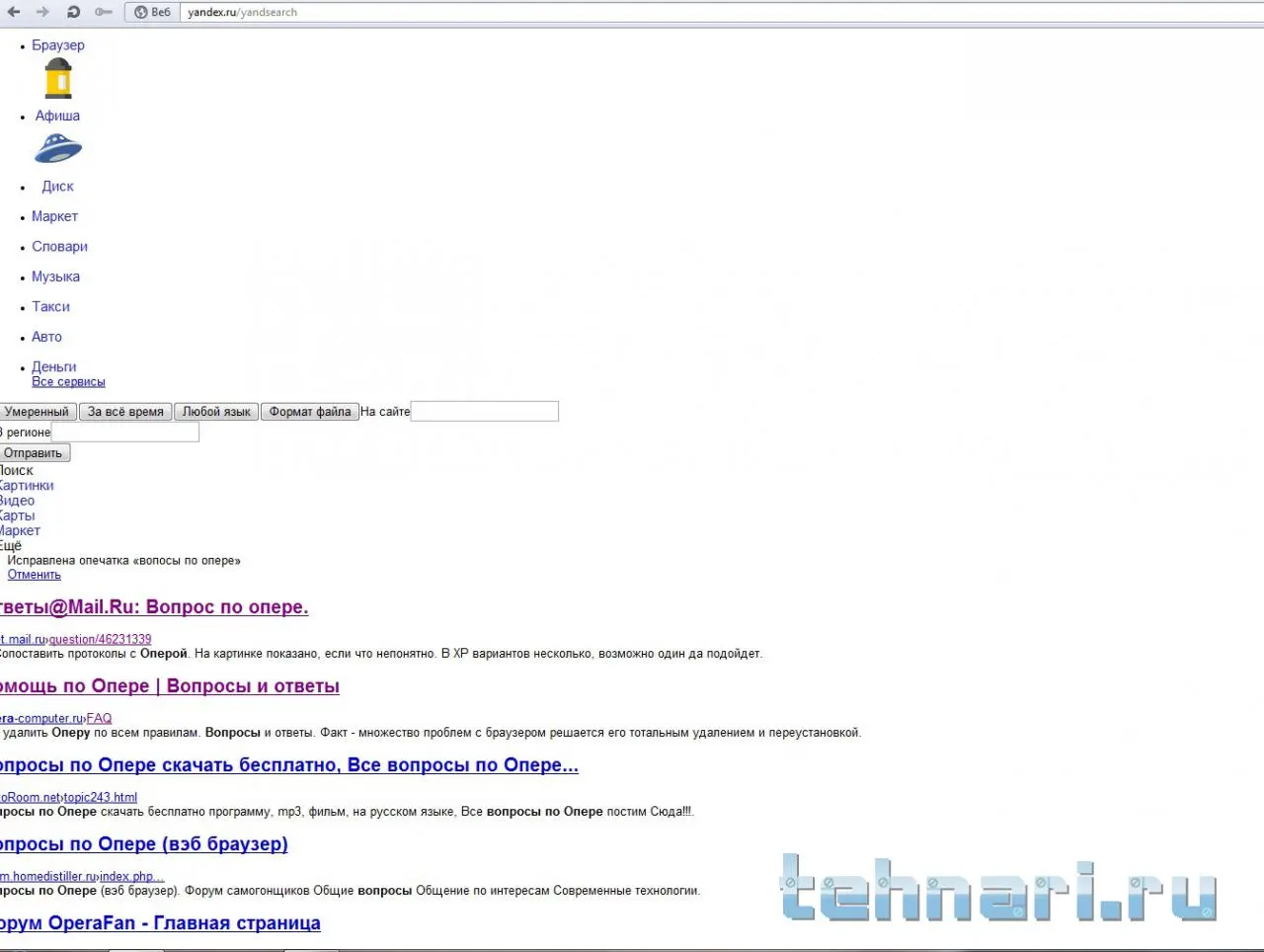The image size is (1264, 952).
Task: Click the browser forward arrow
Action: coord(42,12)
